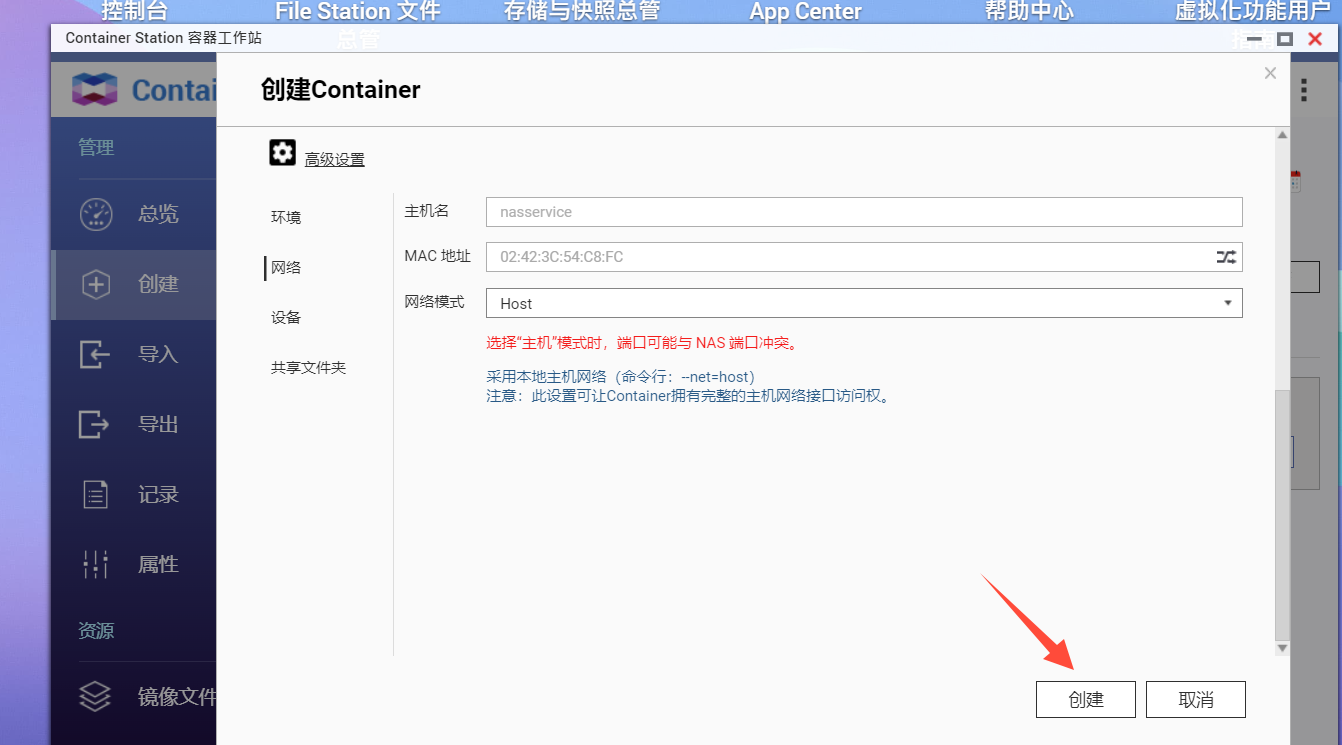Select the 共享文件夹 settings tab
This screenshot has height=745, width=1342.
308,367
